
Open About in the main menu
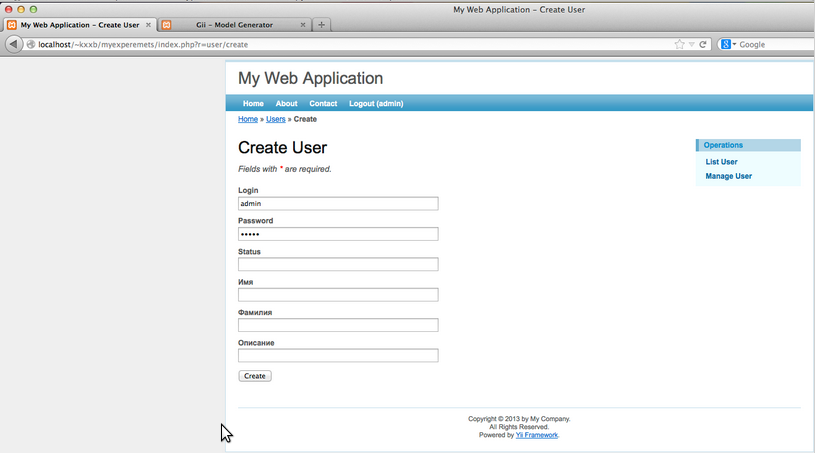tap(286, 103)
